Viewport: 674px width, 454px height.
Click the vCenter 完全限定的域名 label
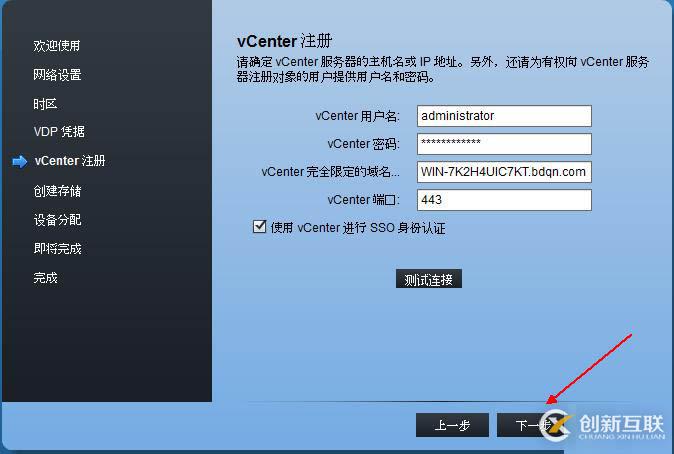pos(330,172)
